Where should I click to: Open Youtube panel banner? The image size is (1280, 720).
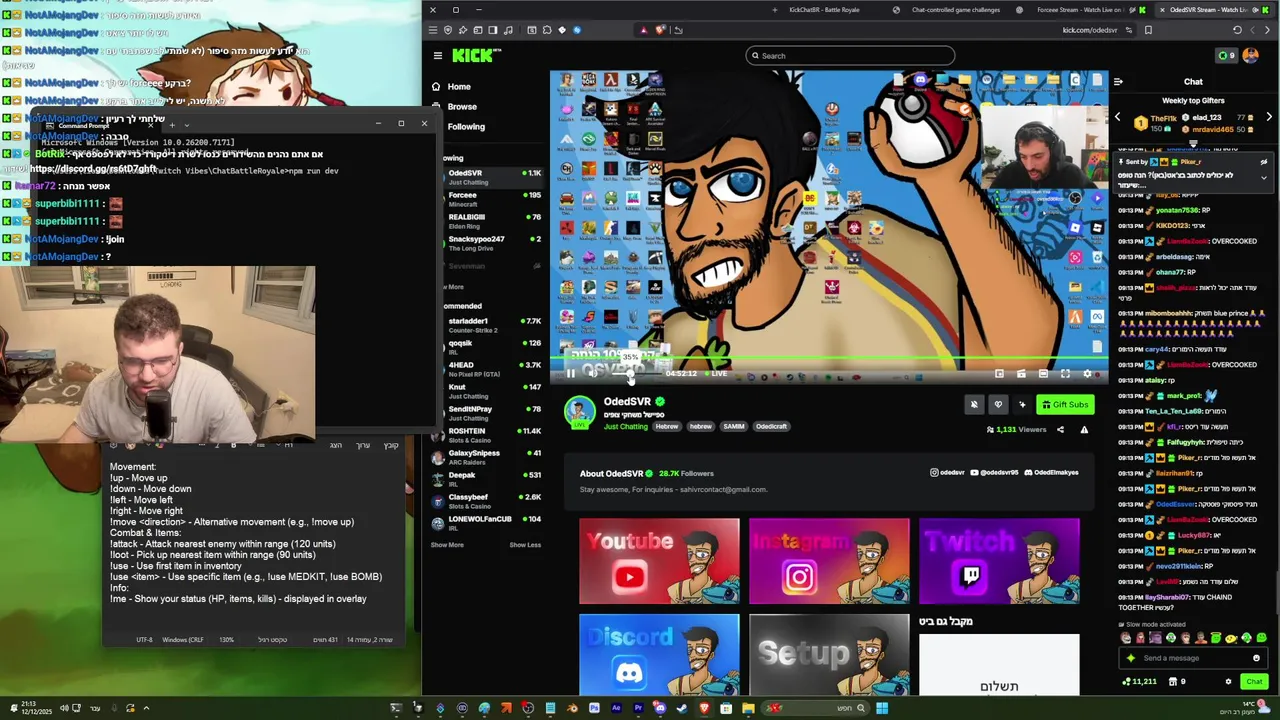(659, 561)
